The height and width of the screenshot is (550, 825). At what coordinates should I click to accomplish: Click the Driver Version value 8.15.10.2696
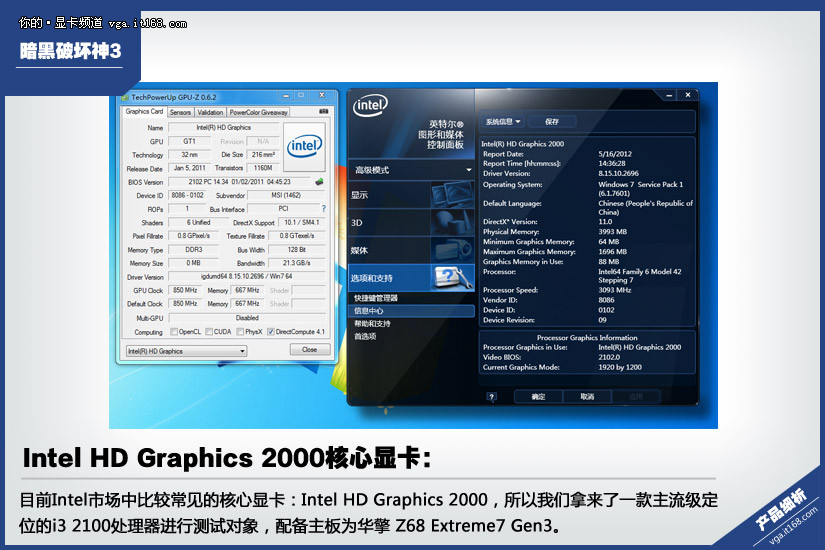point(618,173)
